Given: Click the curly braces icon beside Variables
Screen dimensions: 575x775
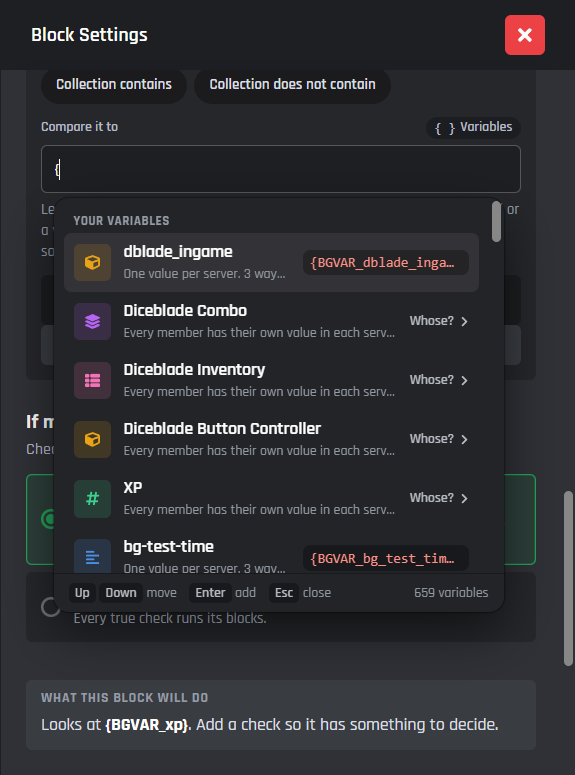Looking at the screenshot, I should tap(444, 128).
